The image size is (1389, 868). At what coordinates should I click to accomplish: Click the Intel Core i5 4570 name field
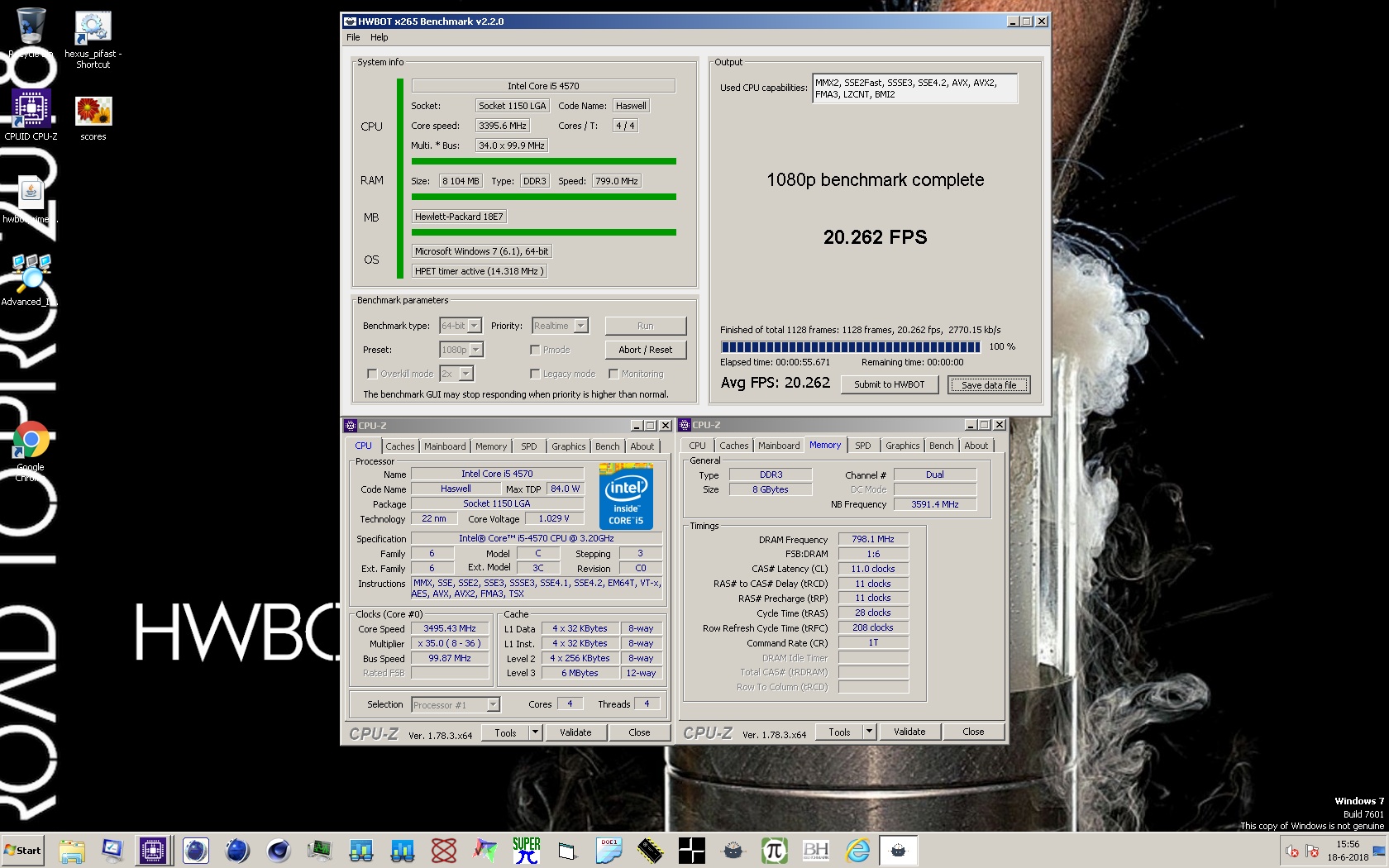(543, 86)
